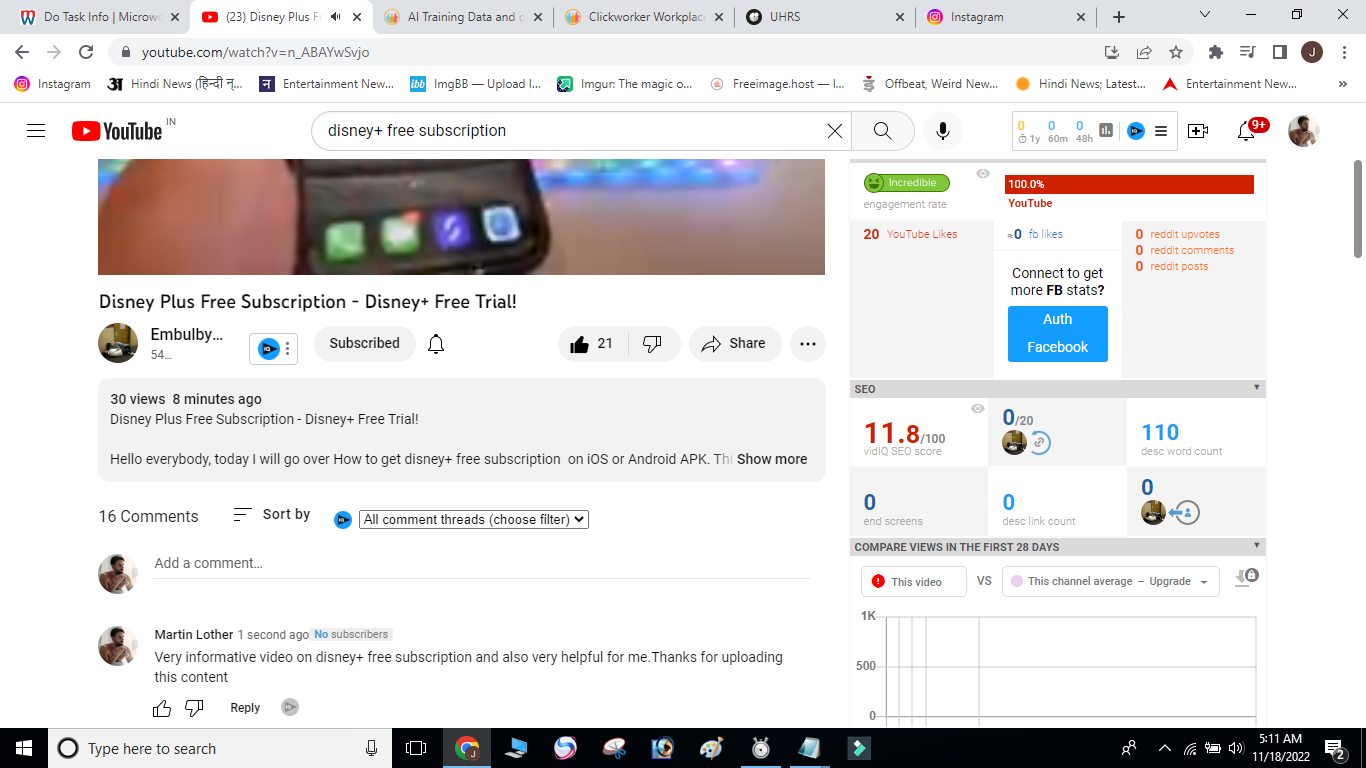Go to YouTube home via the logo
The width and height of the screenshot is (1366, 768).
point(116,131)
